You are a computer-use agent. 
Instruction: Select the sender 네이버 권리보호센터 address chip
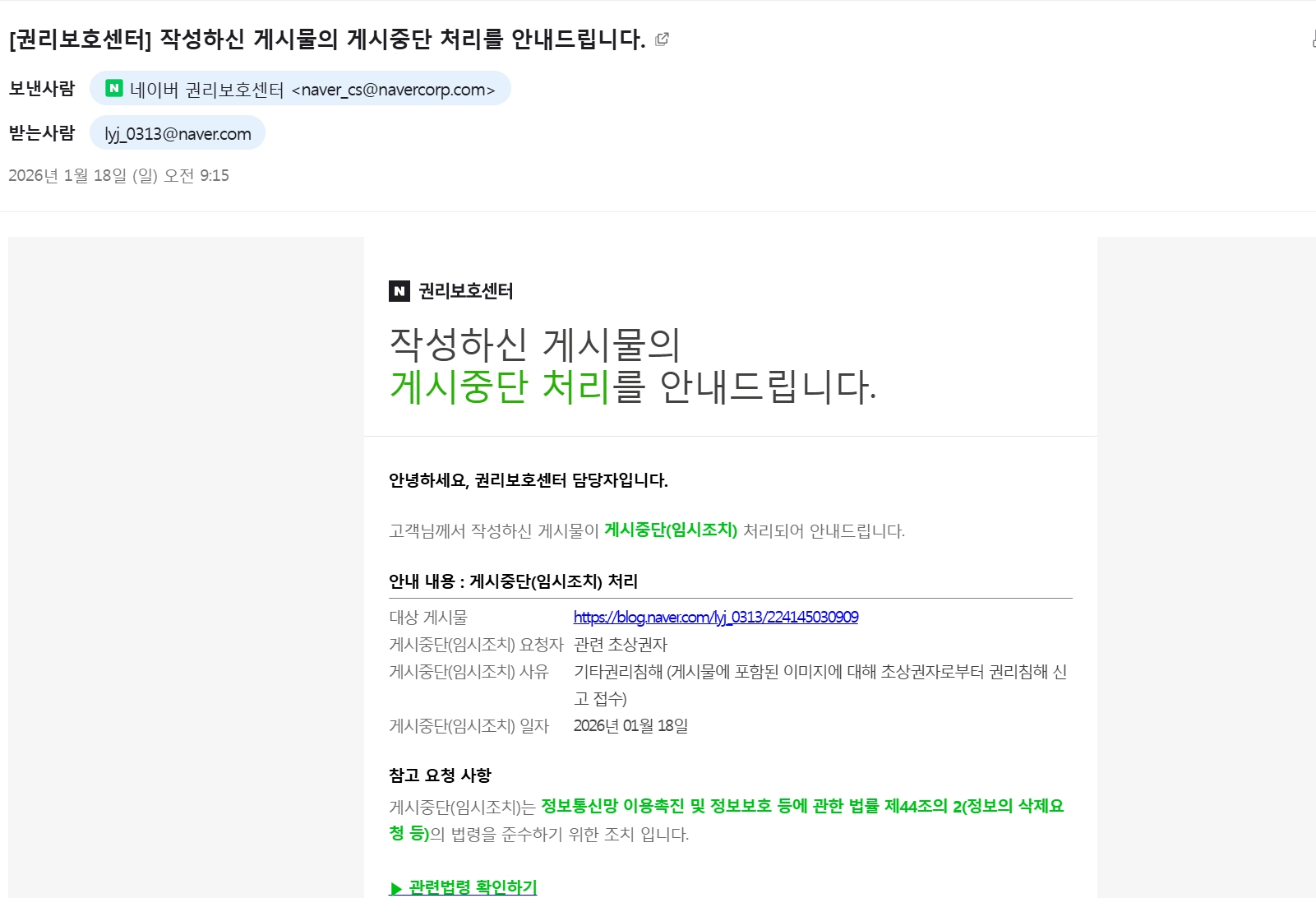click(x=300, y=89)
